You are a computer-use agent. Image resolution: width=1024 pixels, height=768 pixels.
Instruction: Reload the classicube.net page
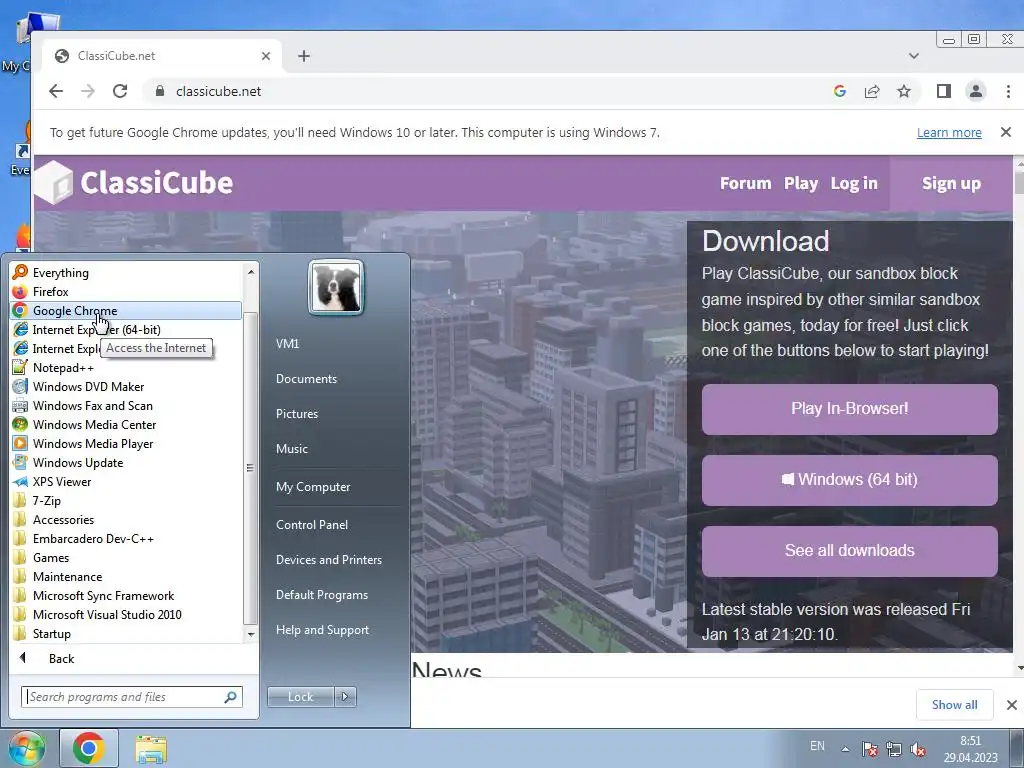120,91
